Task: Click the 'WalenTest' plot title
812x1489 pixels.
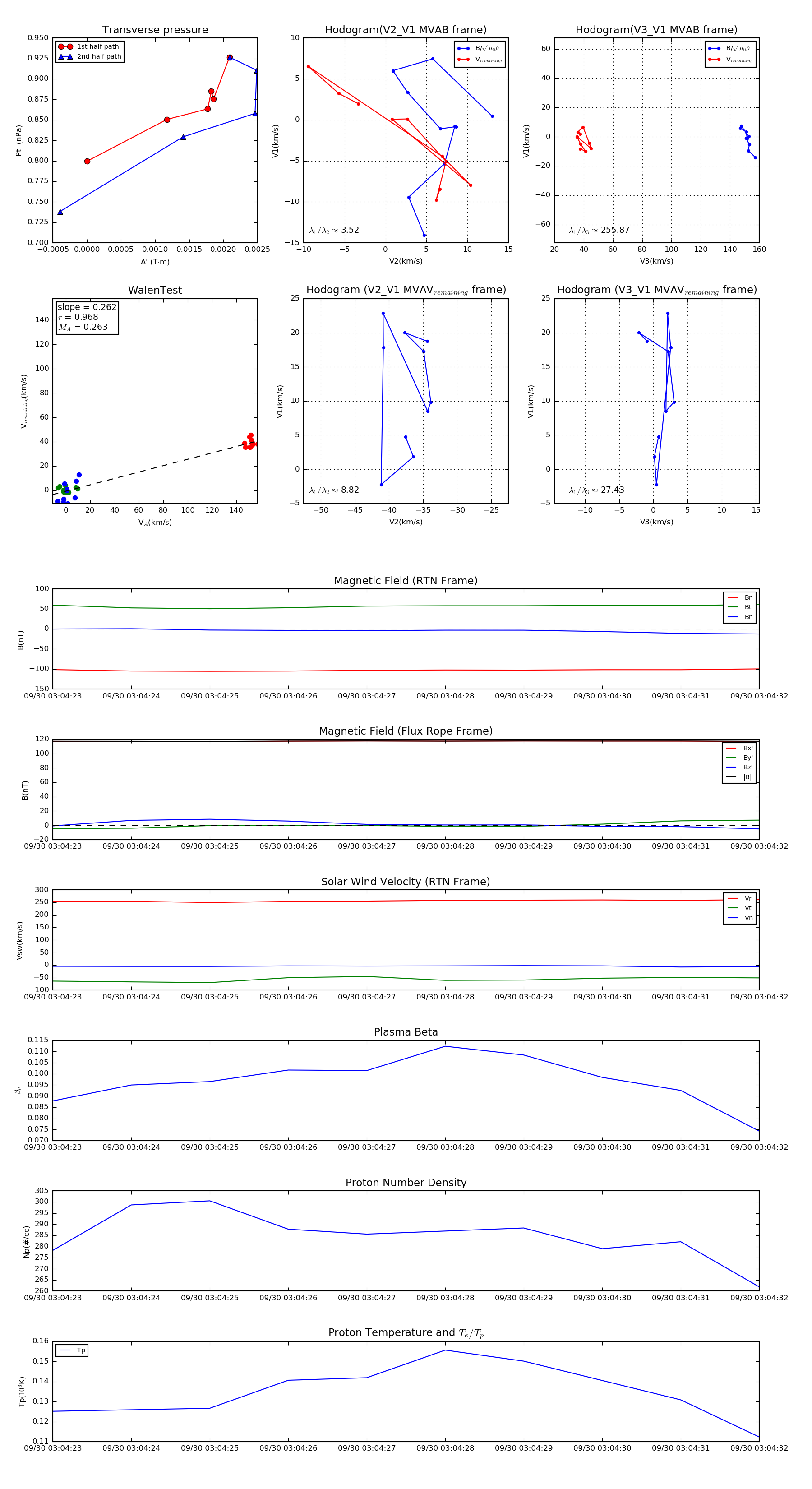Action: click(155, 290)
